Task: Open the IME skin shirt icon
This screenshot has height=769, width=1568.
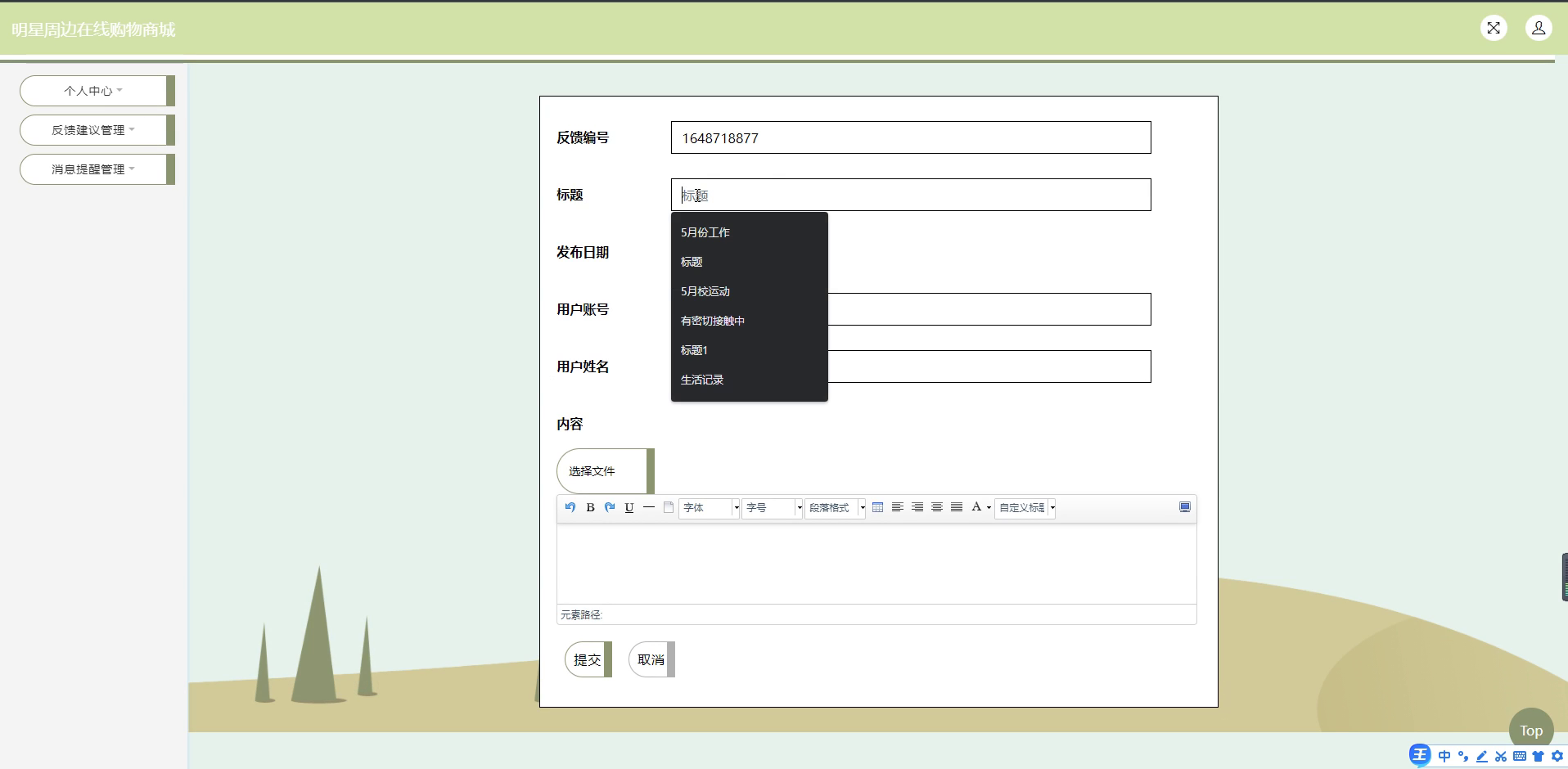Action: pyautogui.click(x=1539, y=756)
